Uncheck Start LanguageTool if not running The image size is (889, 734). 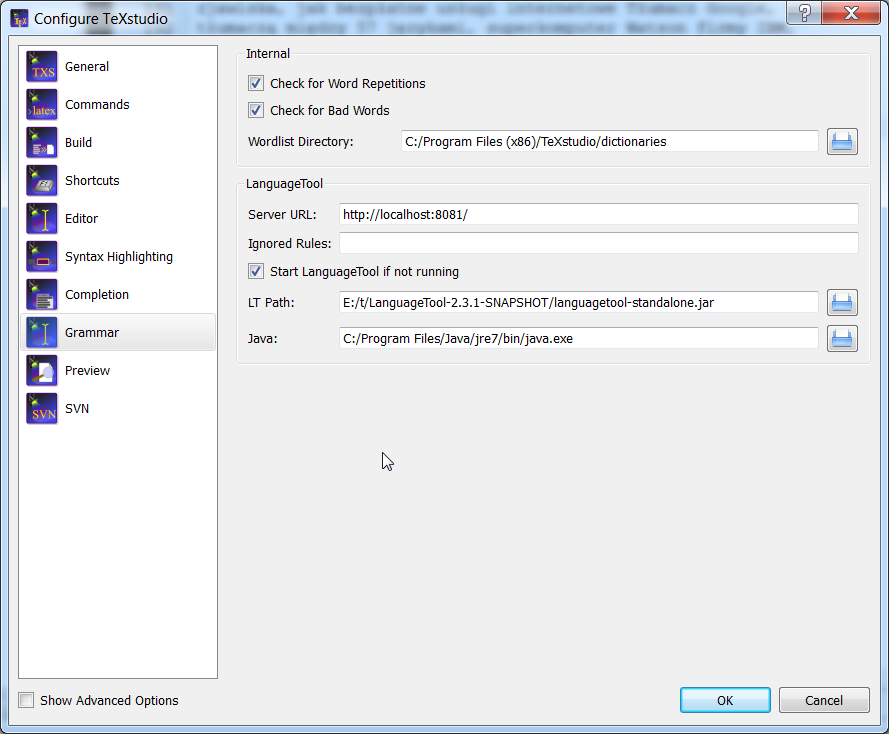255,271
